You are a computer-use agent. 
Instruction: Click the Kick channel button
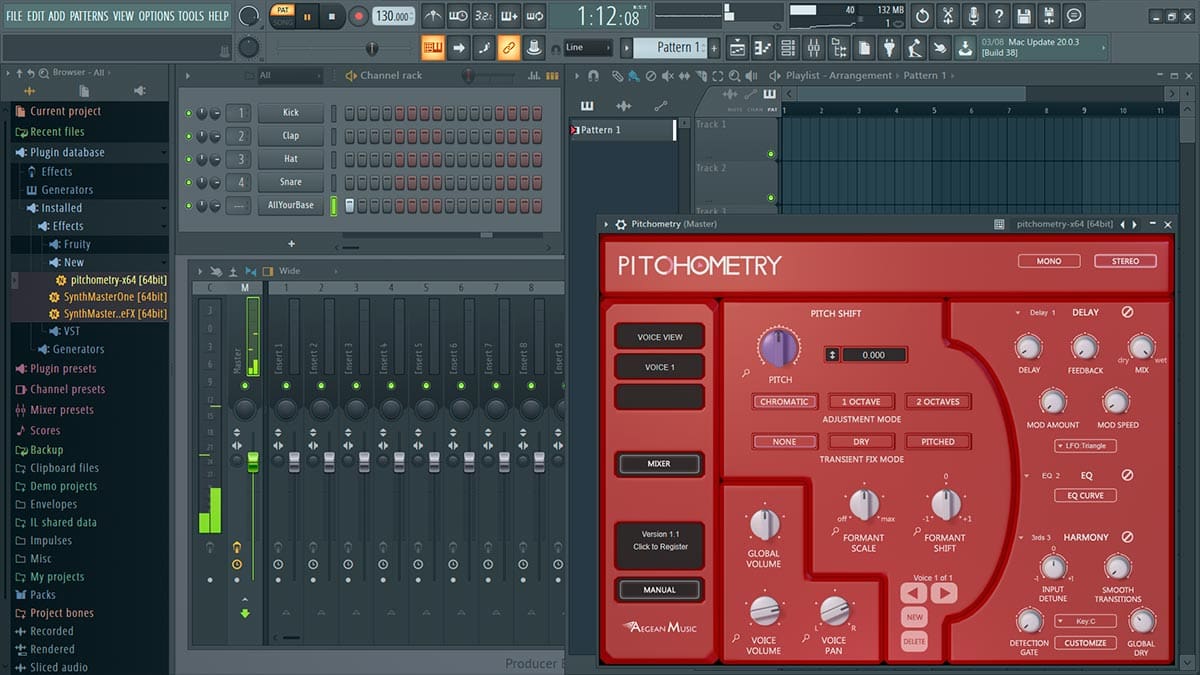291,113
